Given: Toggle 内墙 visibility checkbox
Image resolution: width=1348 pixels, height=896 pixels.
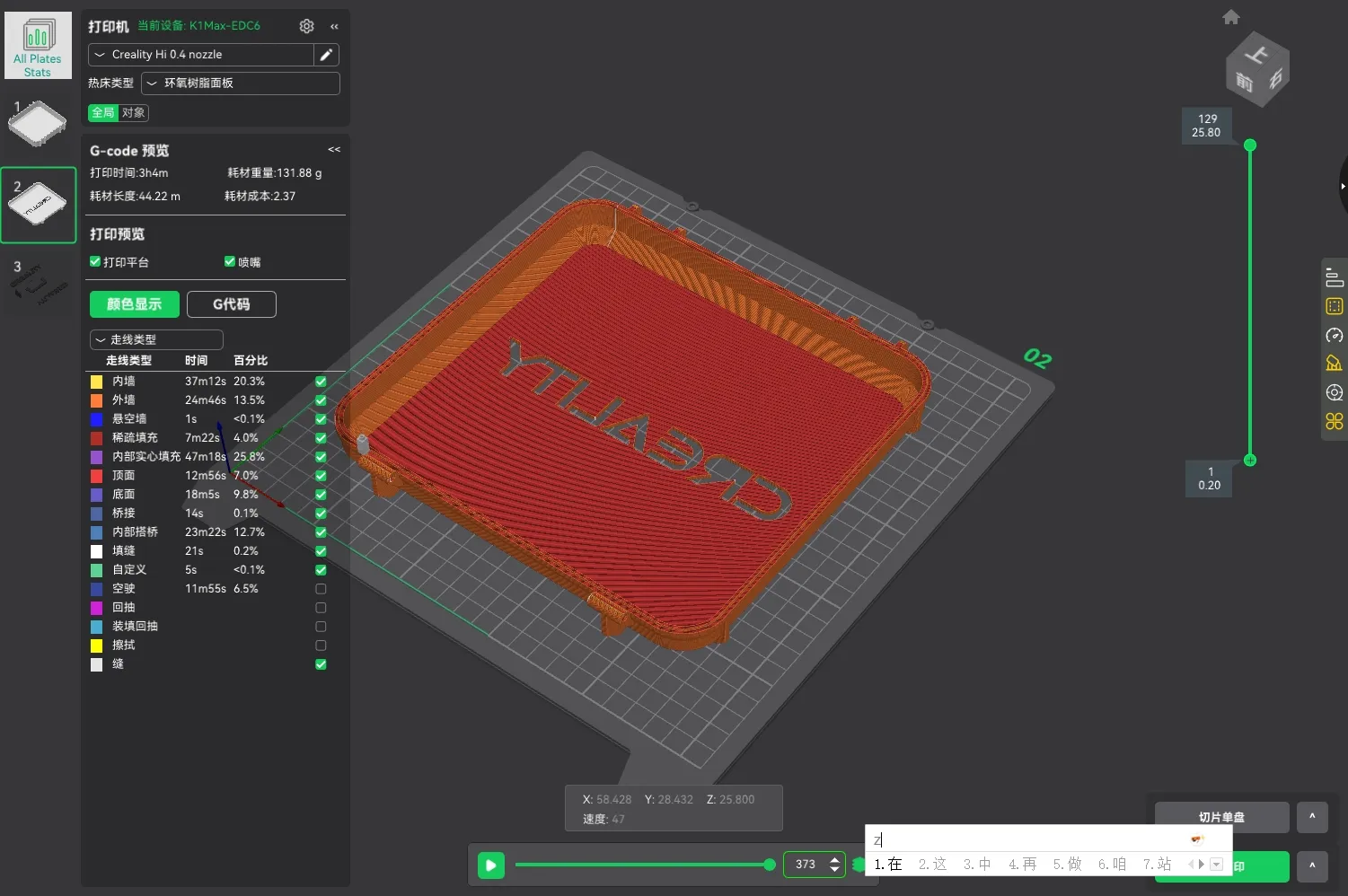Looking at the screenshot, I should pos(321,382).
